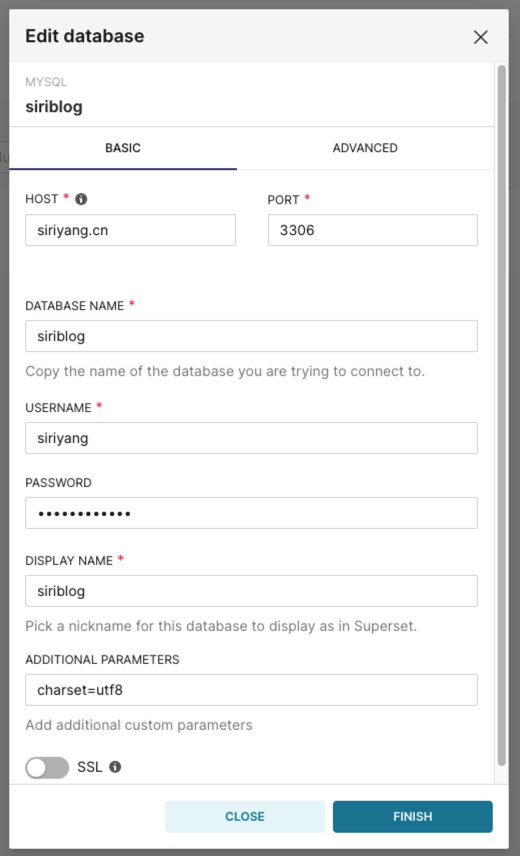Click the DISPLAY NAME input box
Screen dimensions: 520x856
(x=251, y=591)
